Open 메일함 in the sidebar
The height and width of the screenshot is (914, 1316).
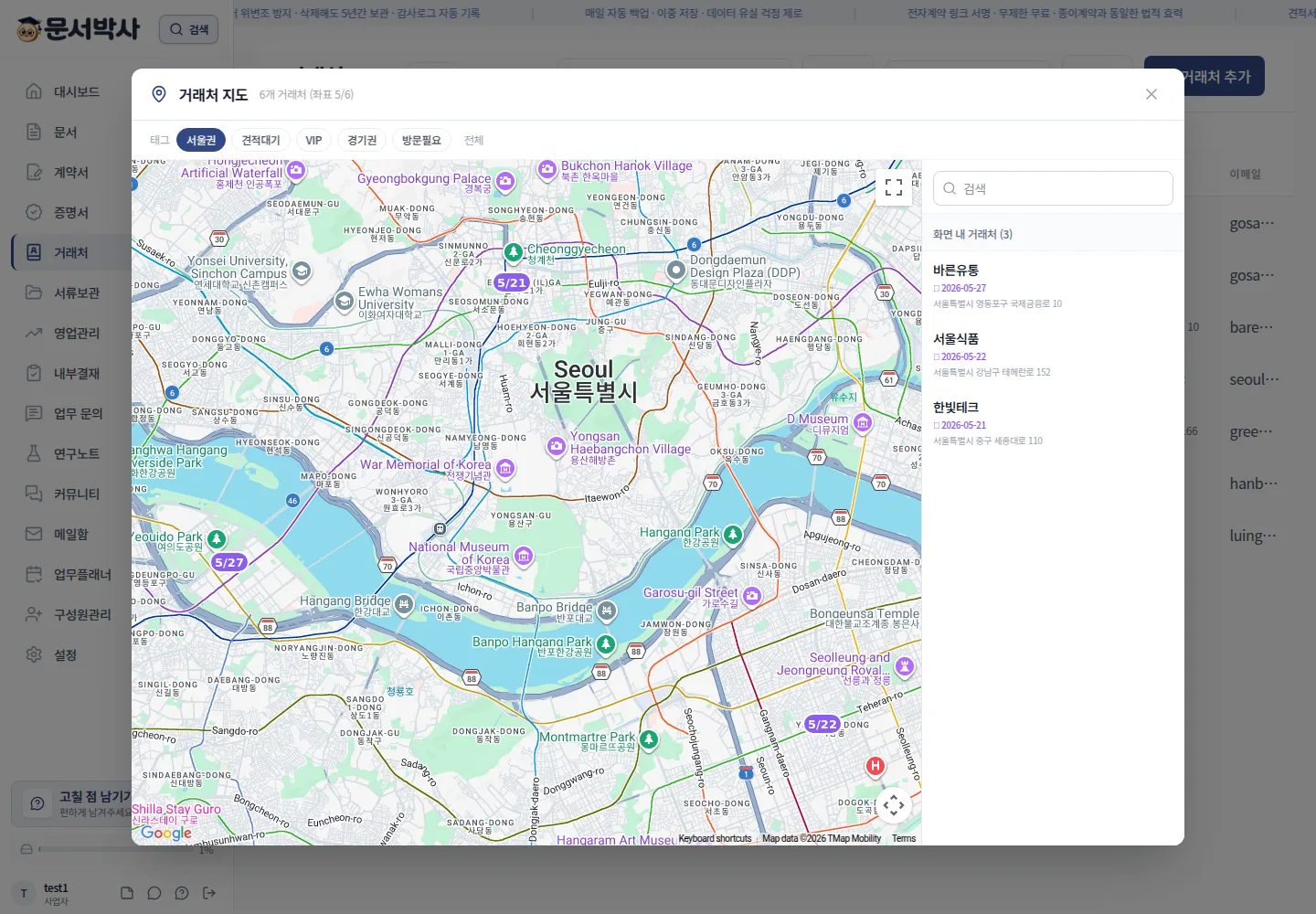point(69,534)
